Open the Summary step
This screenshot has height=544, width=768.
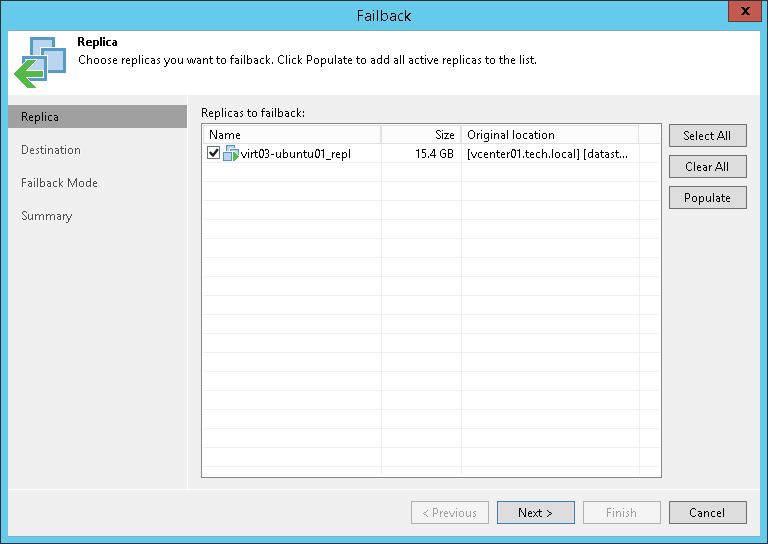47,216
